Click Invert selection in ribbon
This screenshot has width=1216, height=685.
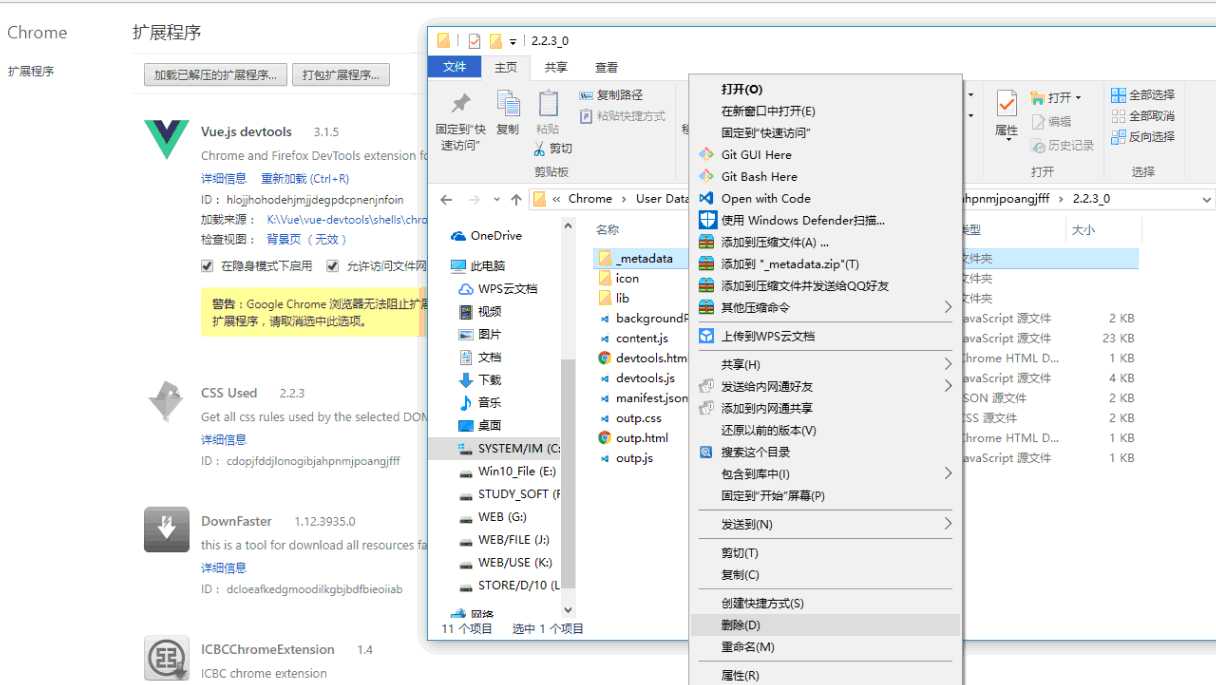1143,137
